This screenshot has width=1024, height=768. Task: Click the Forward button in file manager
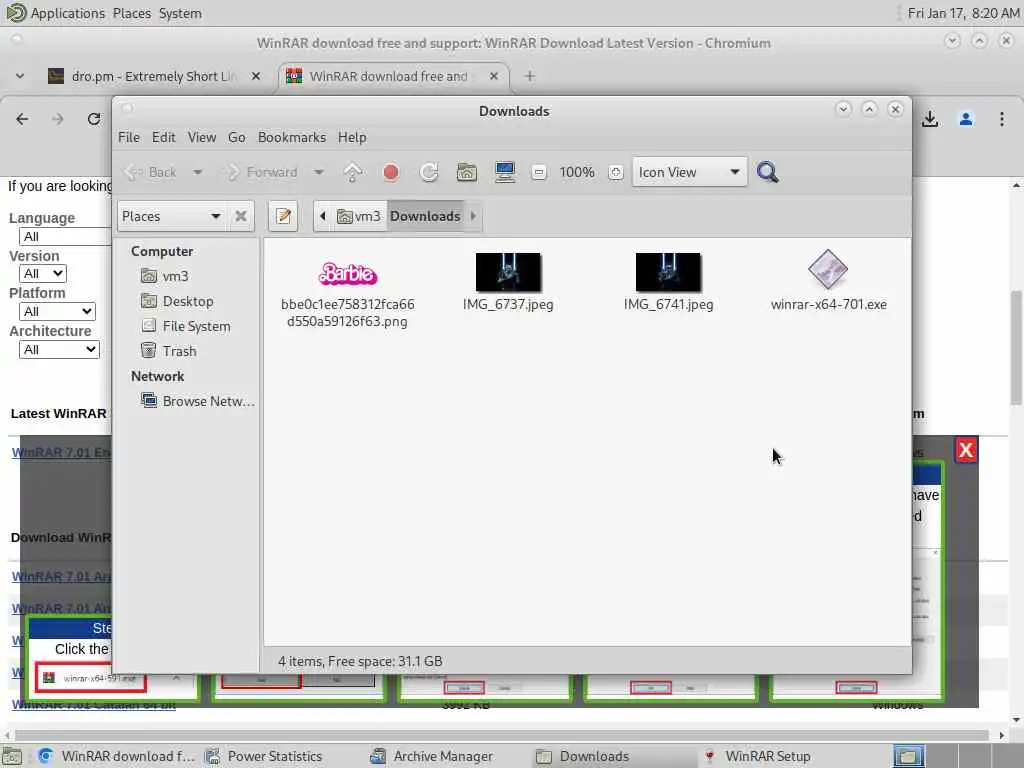261,172
